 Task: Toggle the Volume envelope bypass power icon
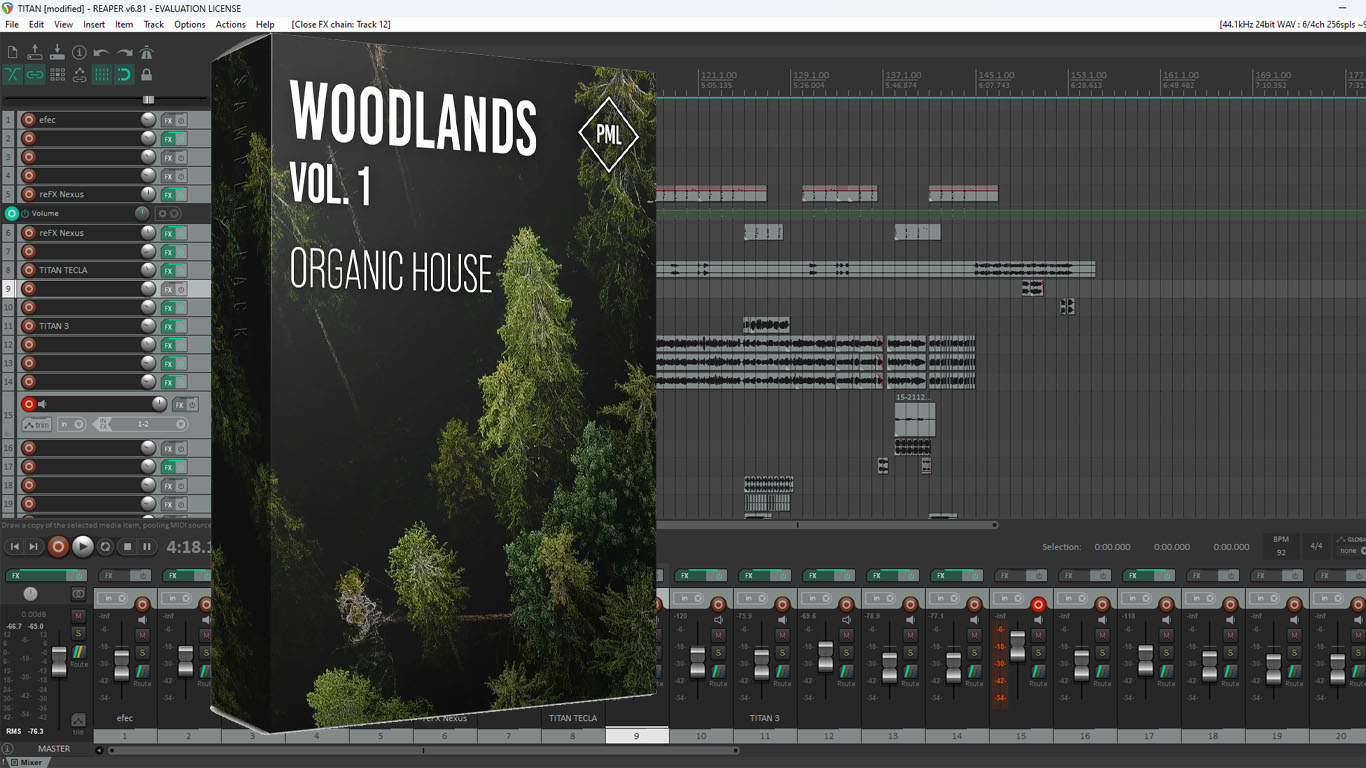(25, 214)
